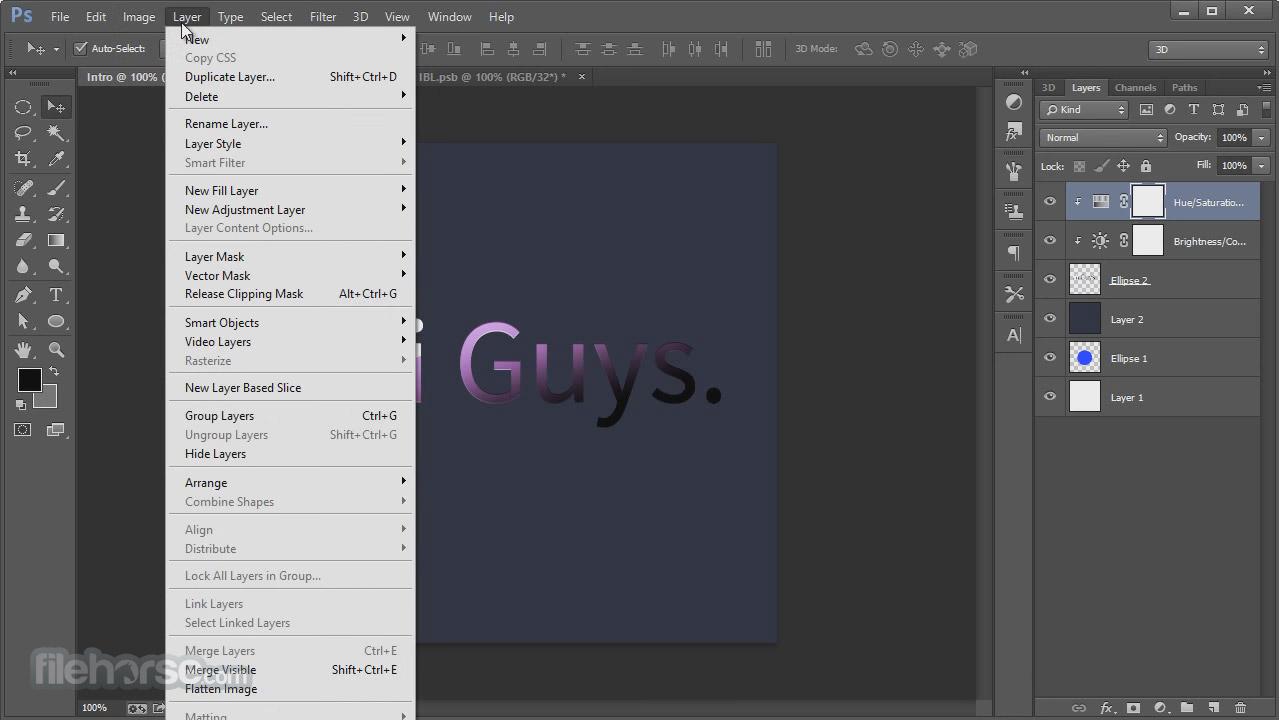
Task: Toggle the Auto-Select checkbox
Action: [81, 48]
